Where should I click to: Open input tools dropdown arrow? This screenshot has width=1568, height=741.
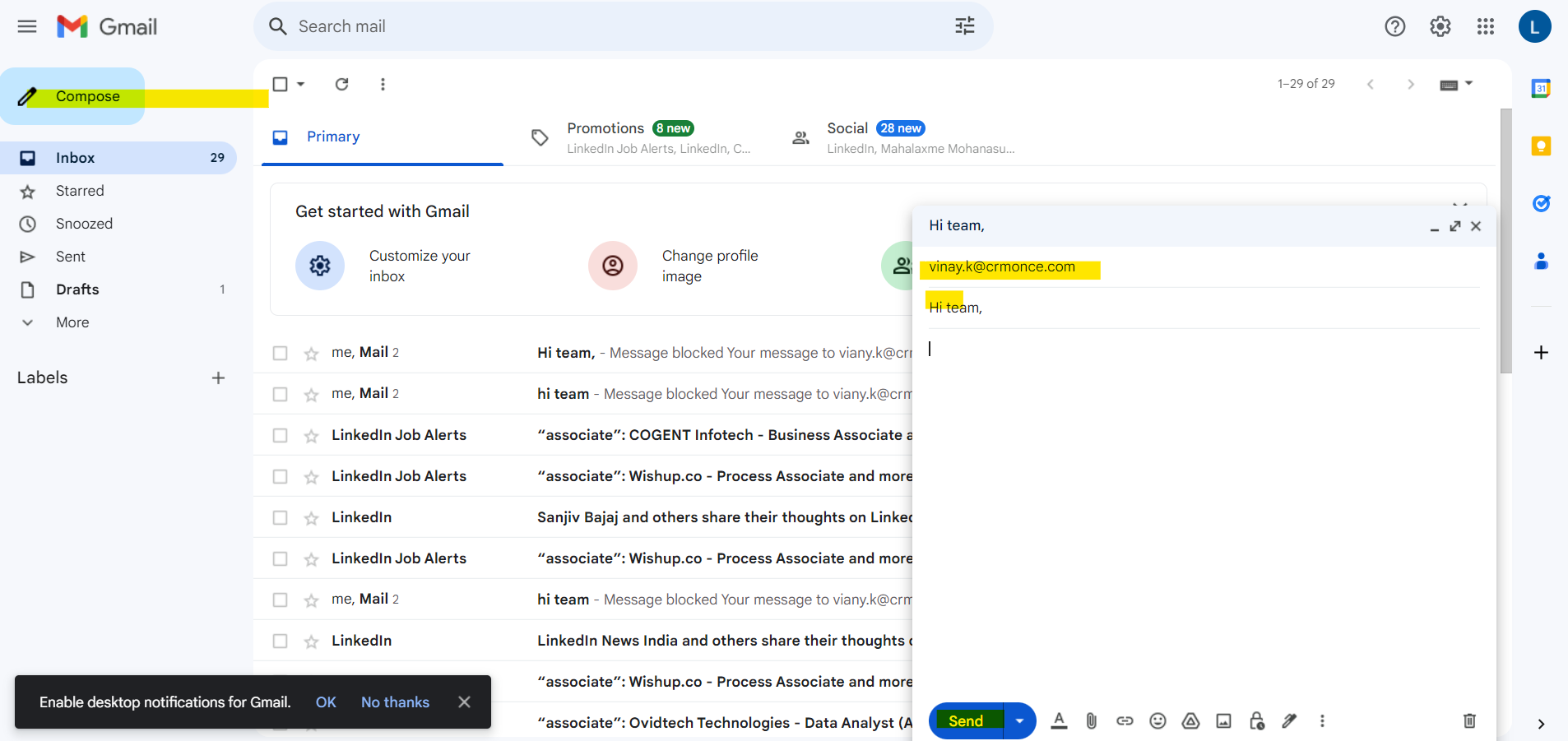(x=1469, y=84)
